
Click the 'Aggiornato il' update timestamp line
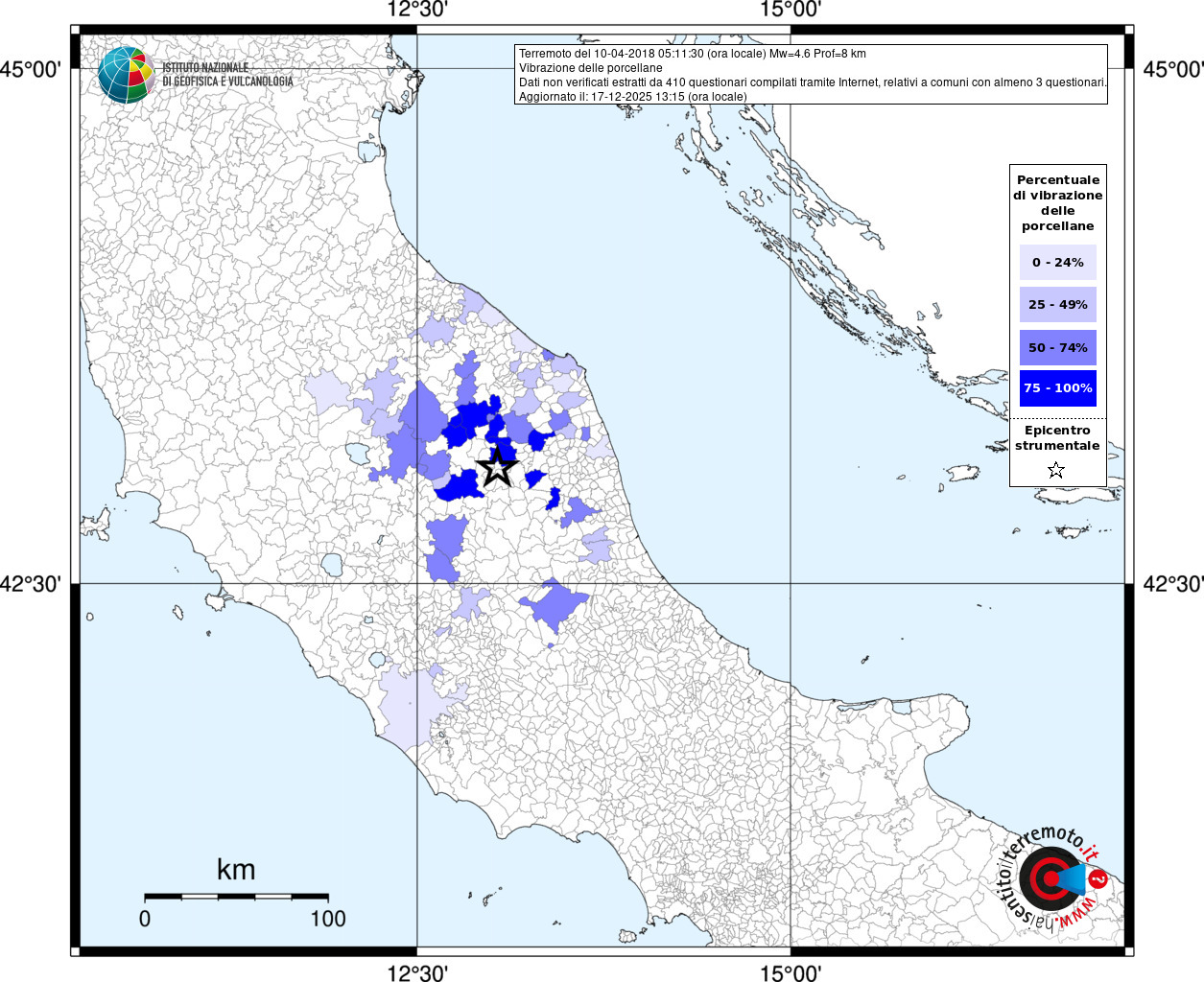point(633,97)
